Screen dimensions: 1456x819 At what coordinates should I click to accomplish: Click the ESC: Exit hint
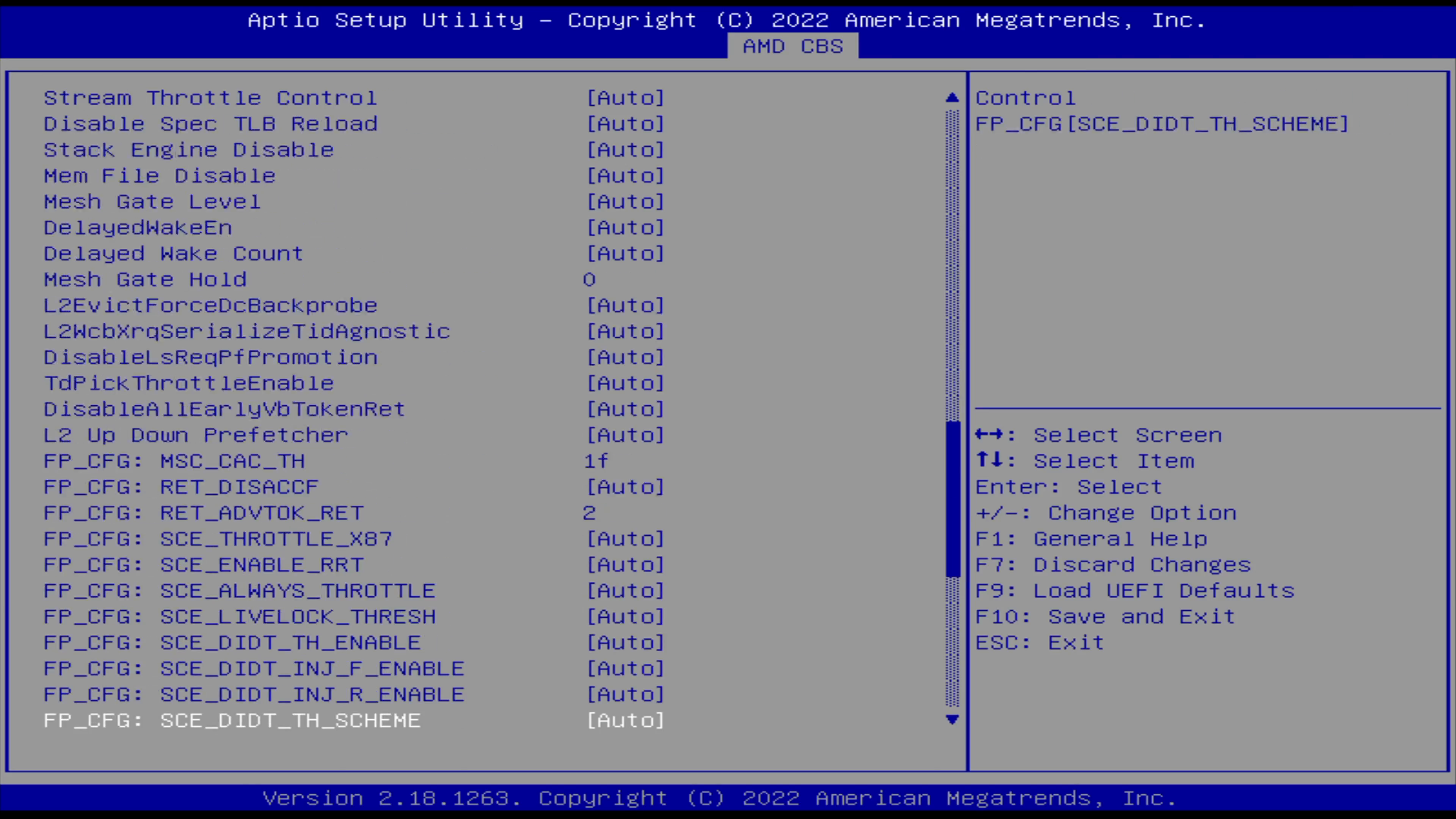tap(1040, 644)
